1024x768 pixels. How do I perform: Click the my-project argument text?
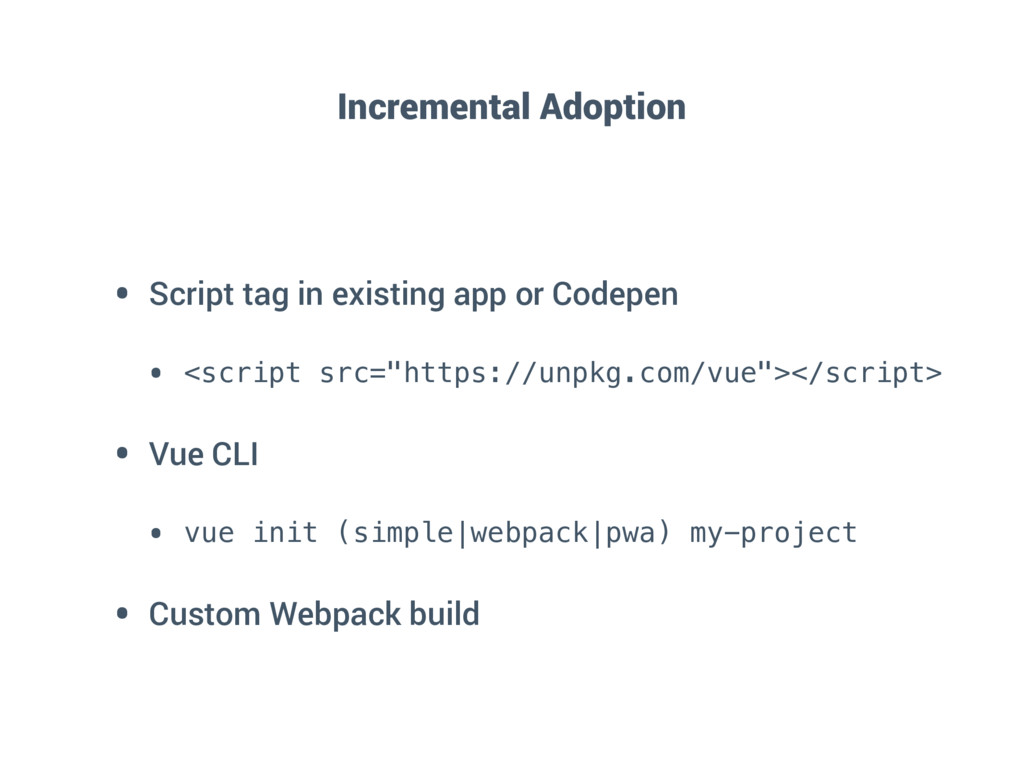[x=773, y=534]
